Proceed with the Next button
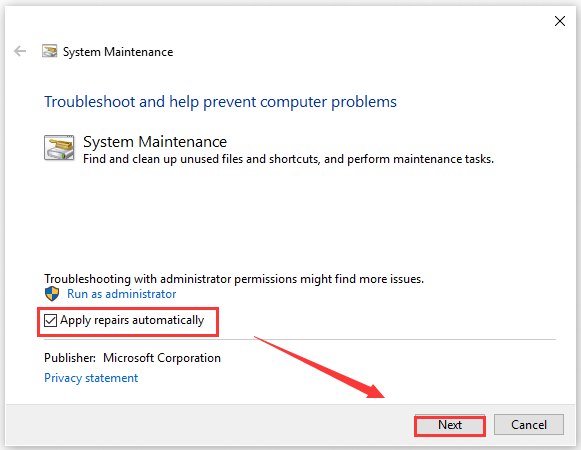The image size is (581, 450). [450, 425]
